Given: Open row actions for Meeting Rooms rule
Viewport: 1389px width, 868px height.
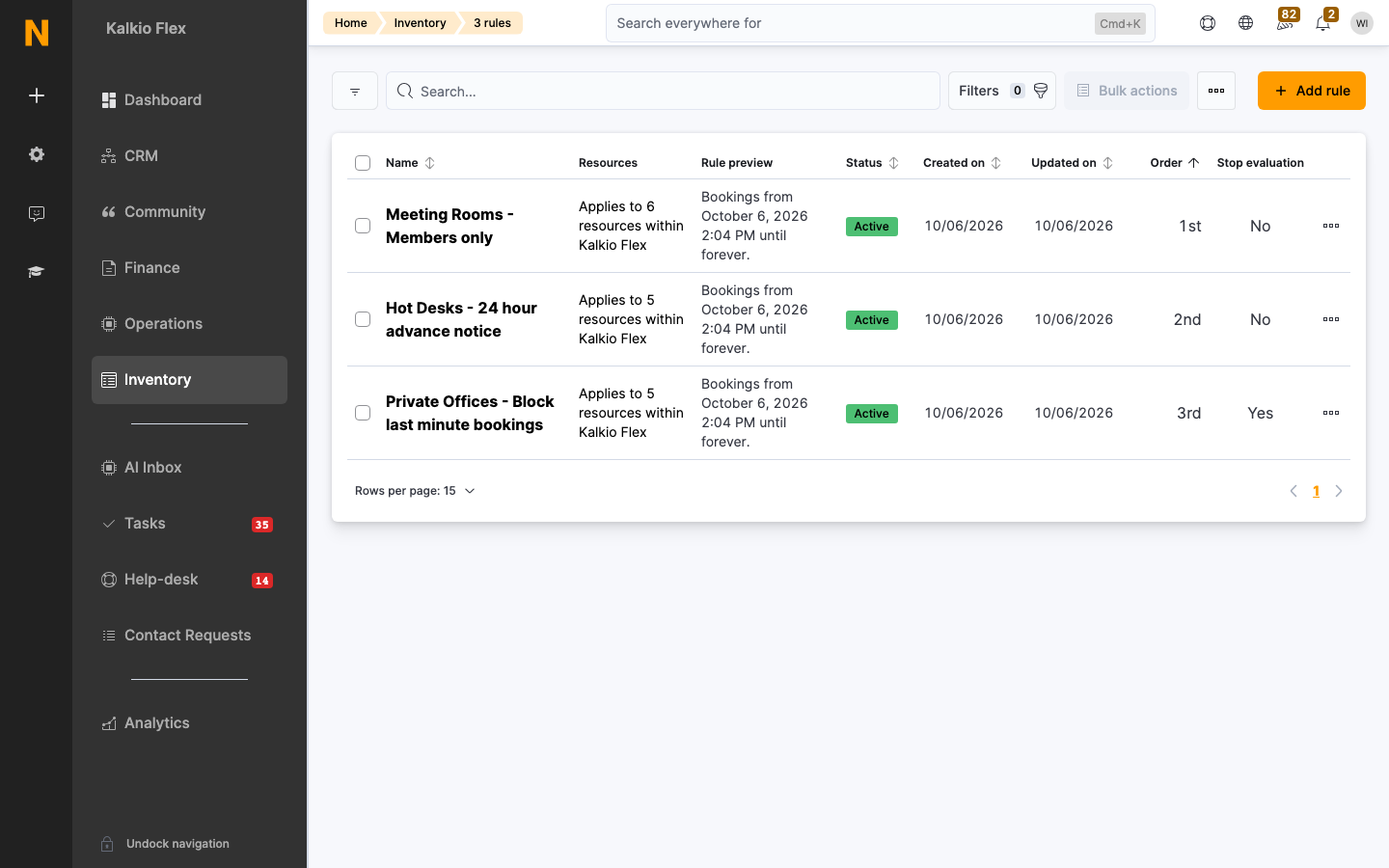Looking at the screenshot, I should (1331, 226).
